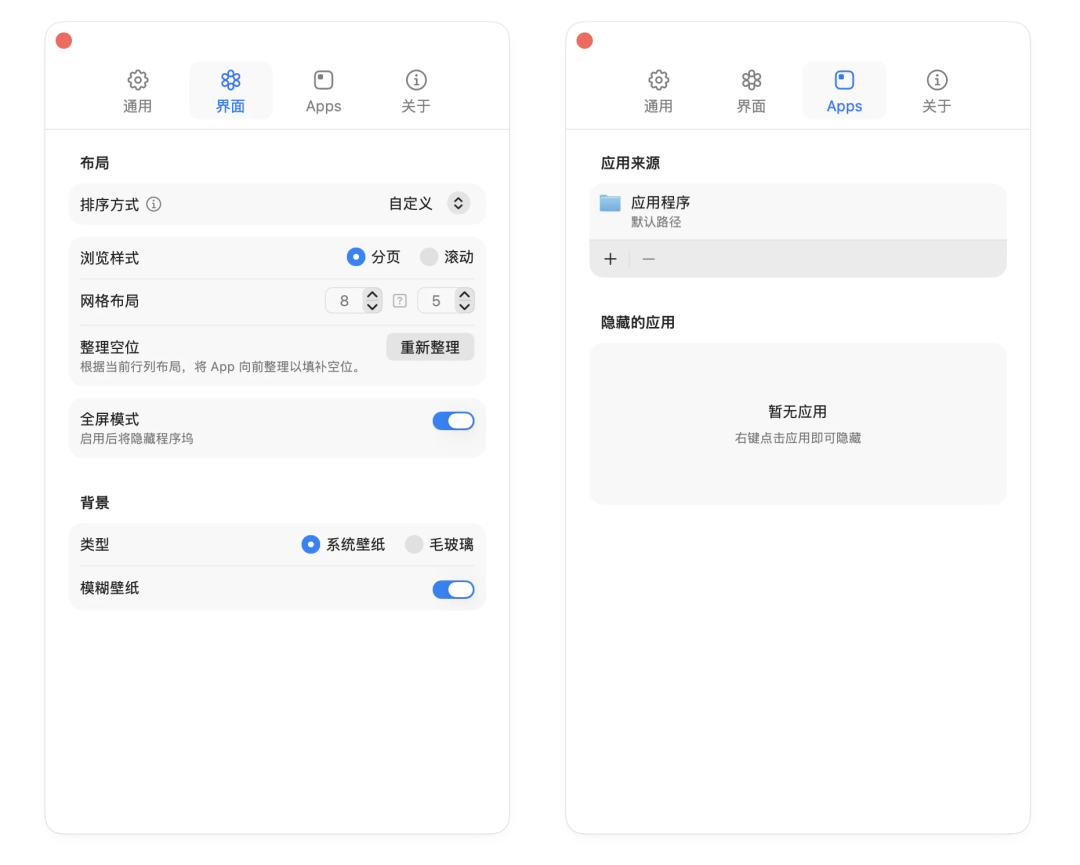1080x865 pixels.
Task: Open the 通用 tab in the left window
Action: point(137,91)
